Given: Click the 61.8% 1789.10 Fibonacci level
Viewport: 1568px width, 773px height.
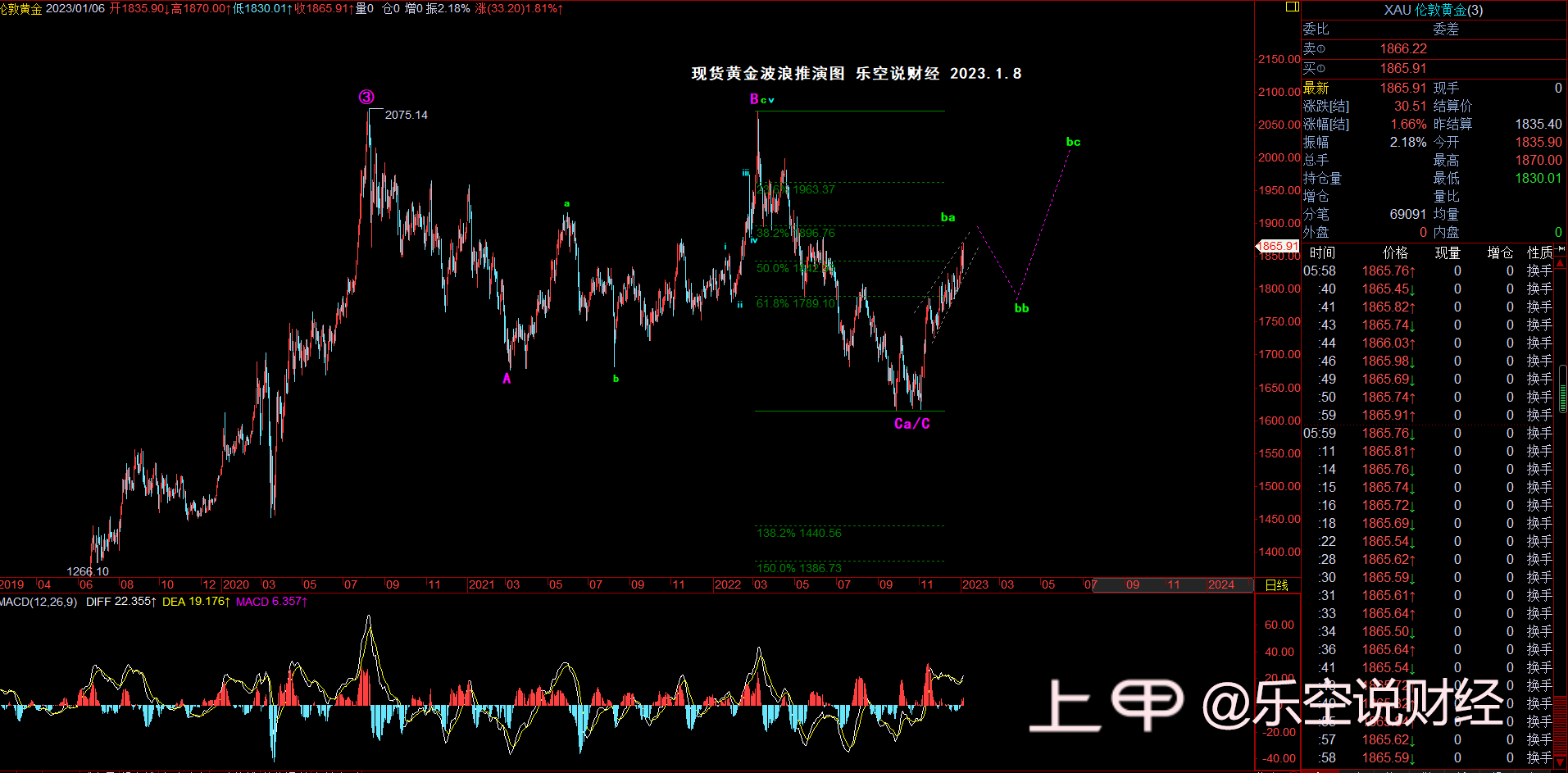Looking at the screenshot, I should tap(796, 303).
